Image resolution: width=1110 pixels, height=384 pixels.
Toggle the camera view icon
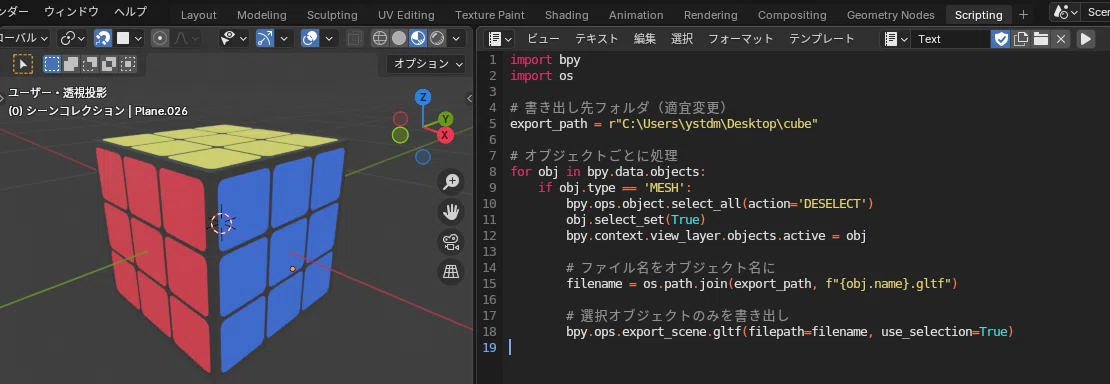[451, 242]
